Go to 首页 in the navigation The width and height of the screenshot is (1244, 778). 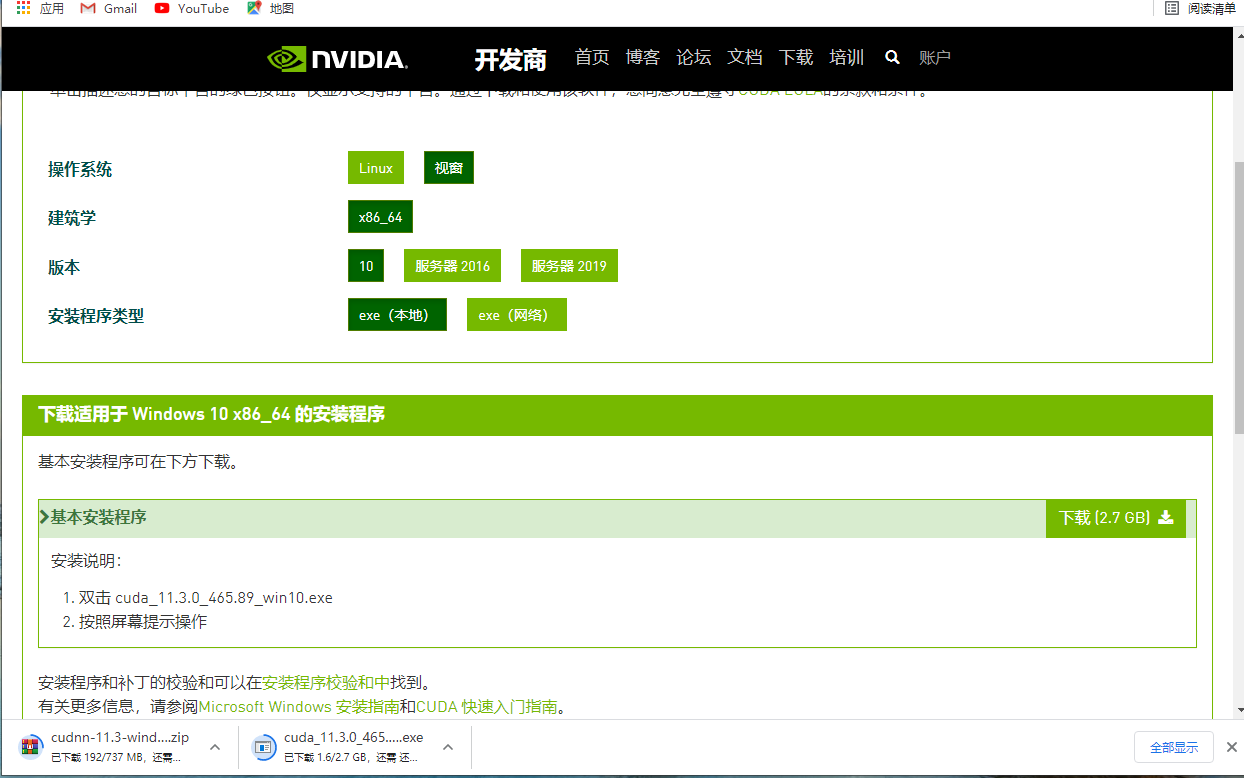[592, 58]
